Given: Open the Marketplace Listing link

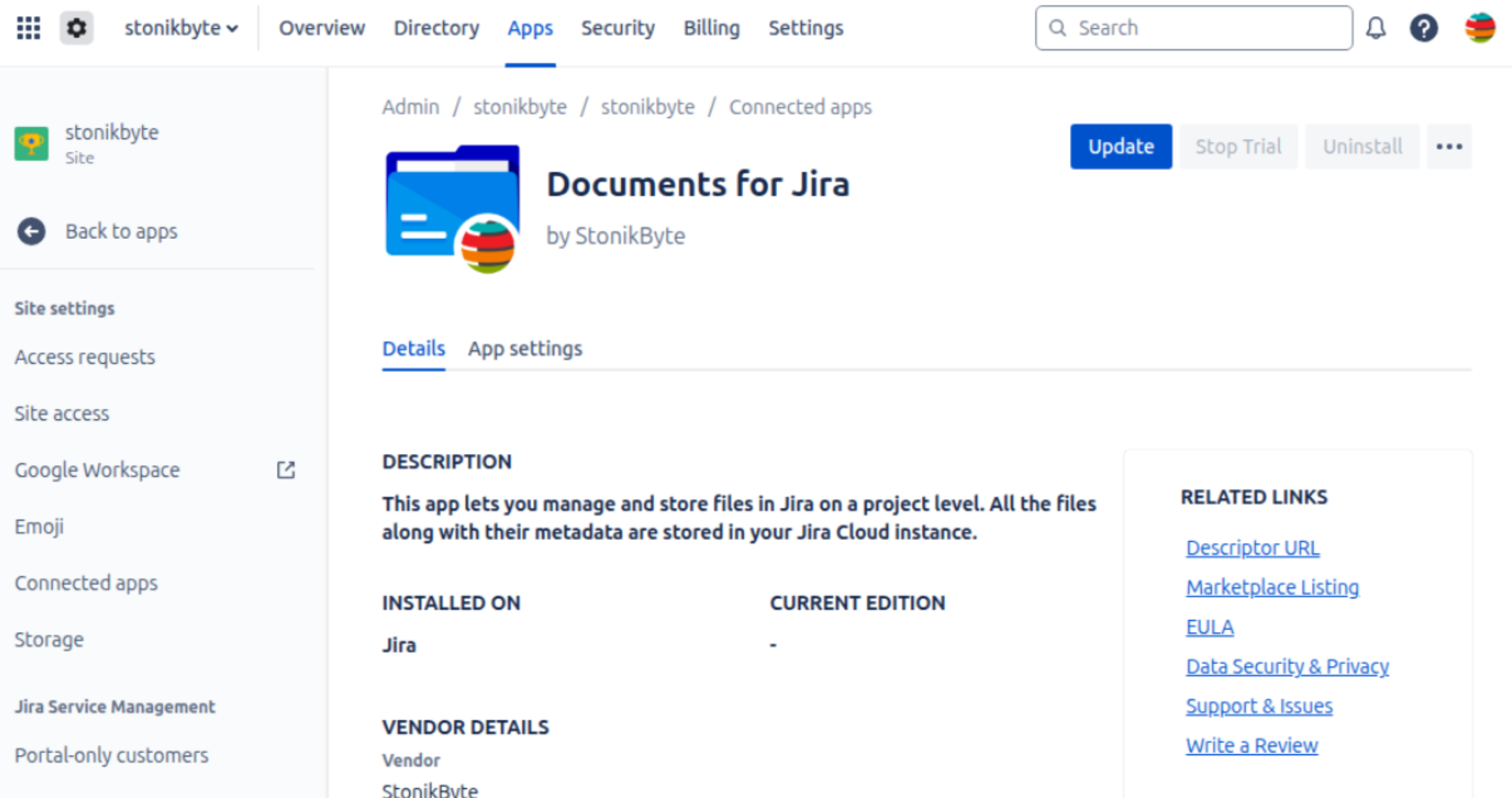Looking at the screenshot, I should tap(1272, 587).
